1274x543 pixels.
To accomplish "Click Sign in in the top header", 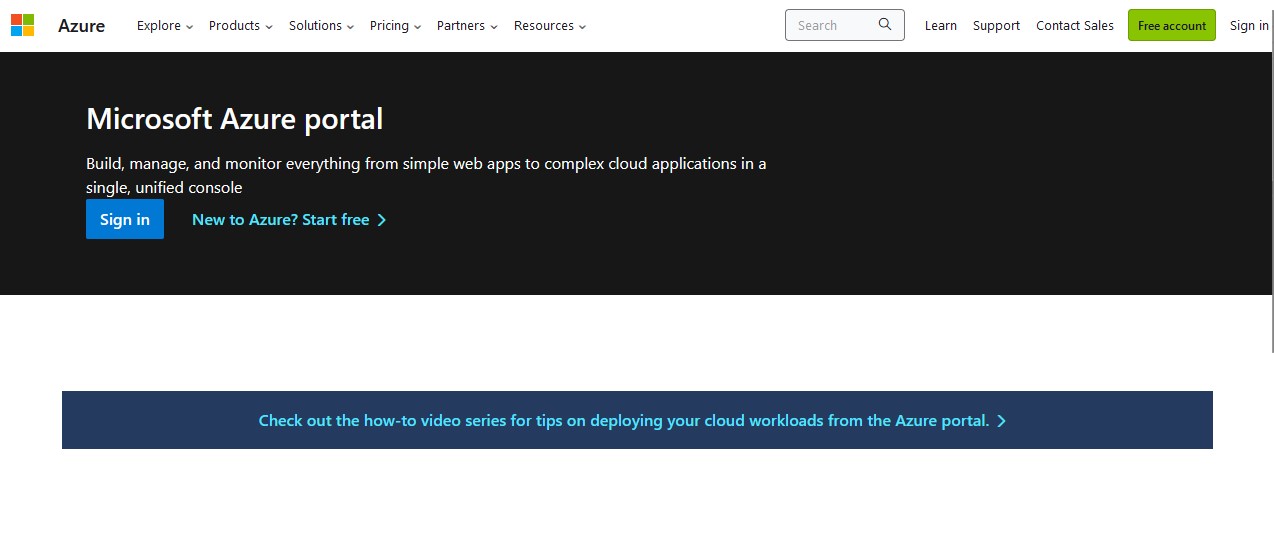I will [x=1249, y=26].
